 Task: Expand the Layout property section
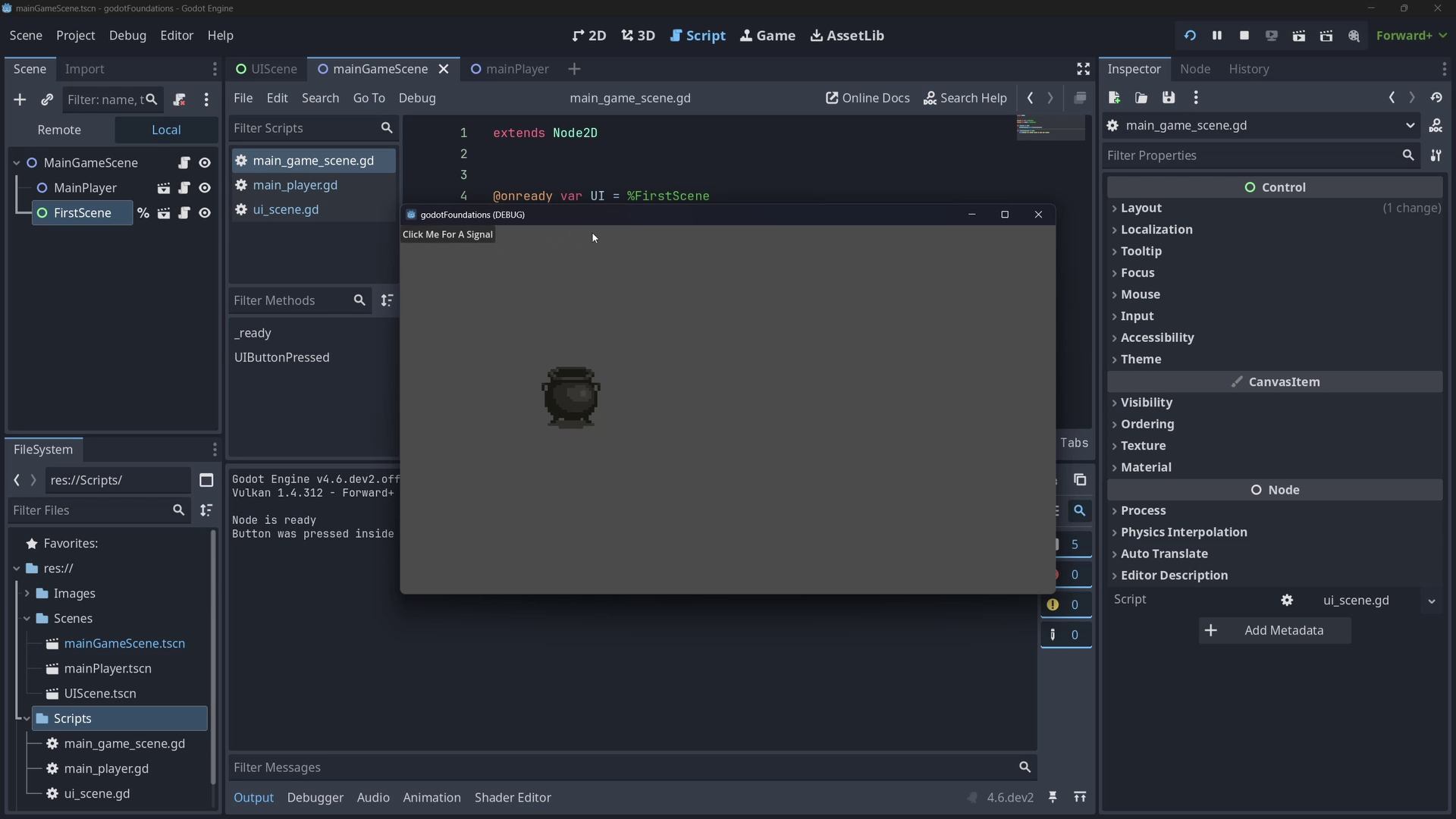tap(1141, 208)
